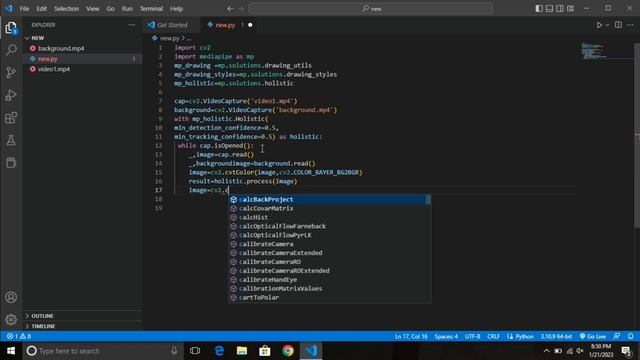Open the Go menu
640x360 pixels.
[111, 9]
